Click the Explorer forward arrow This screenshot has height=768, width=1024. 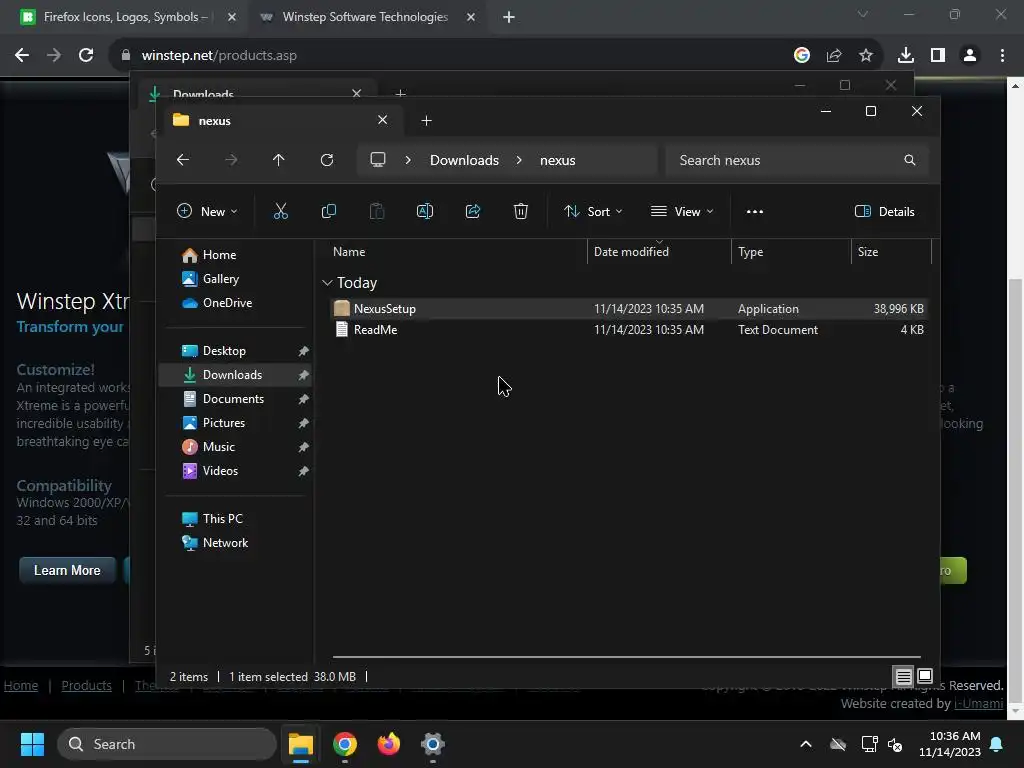tap(231, 160)
